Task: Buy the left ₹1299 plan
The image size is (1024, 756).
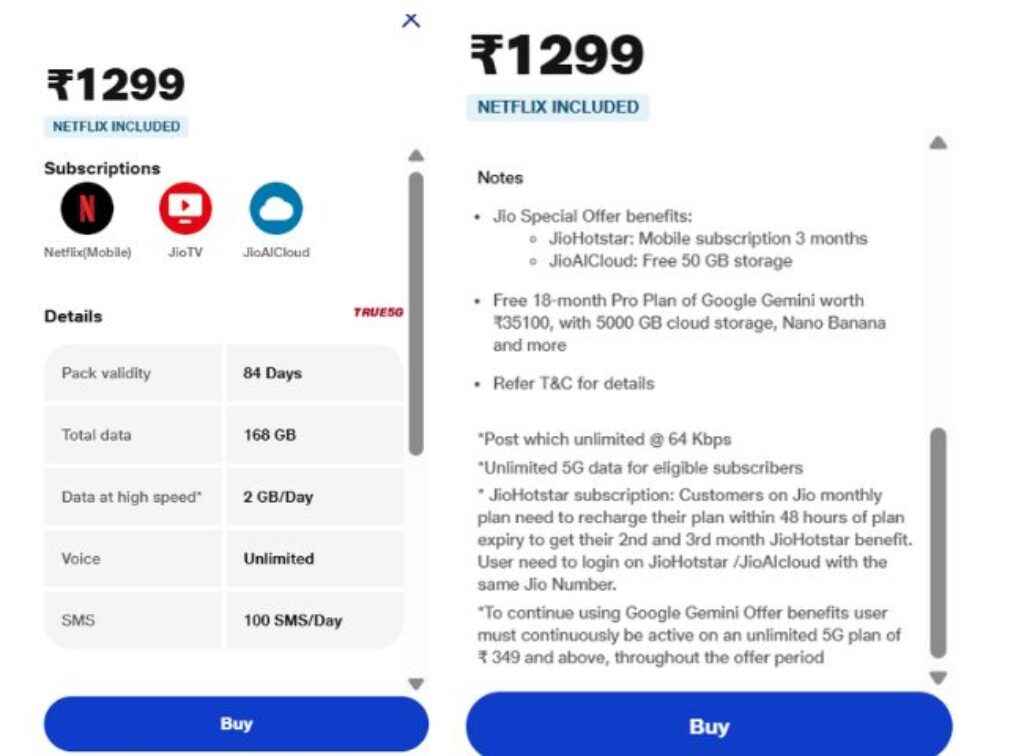Action: pos(236,723)
